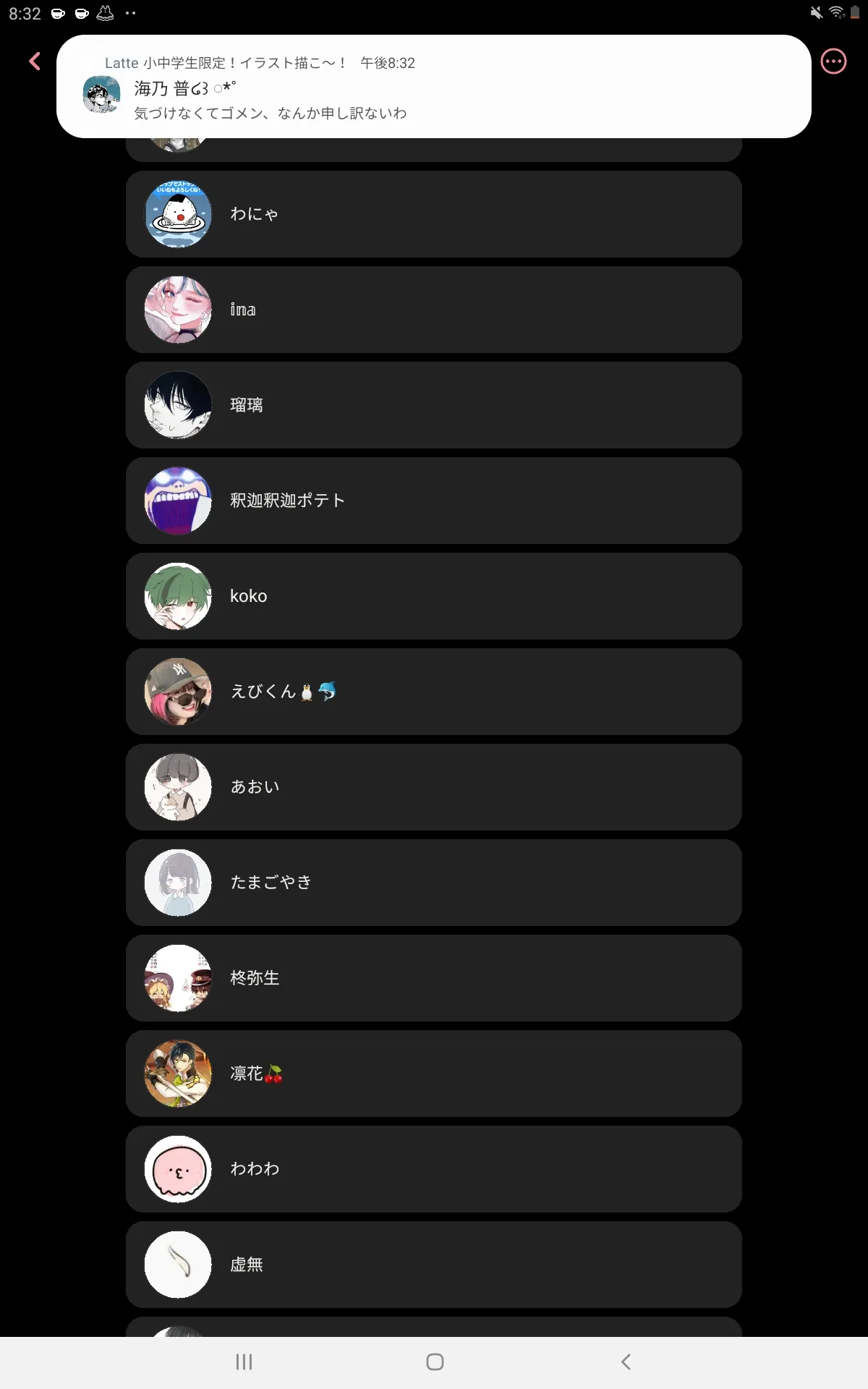Select the 柊弥生 member row
Screen dimensions: 868x1389
tap(434, 978)
